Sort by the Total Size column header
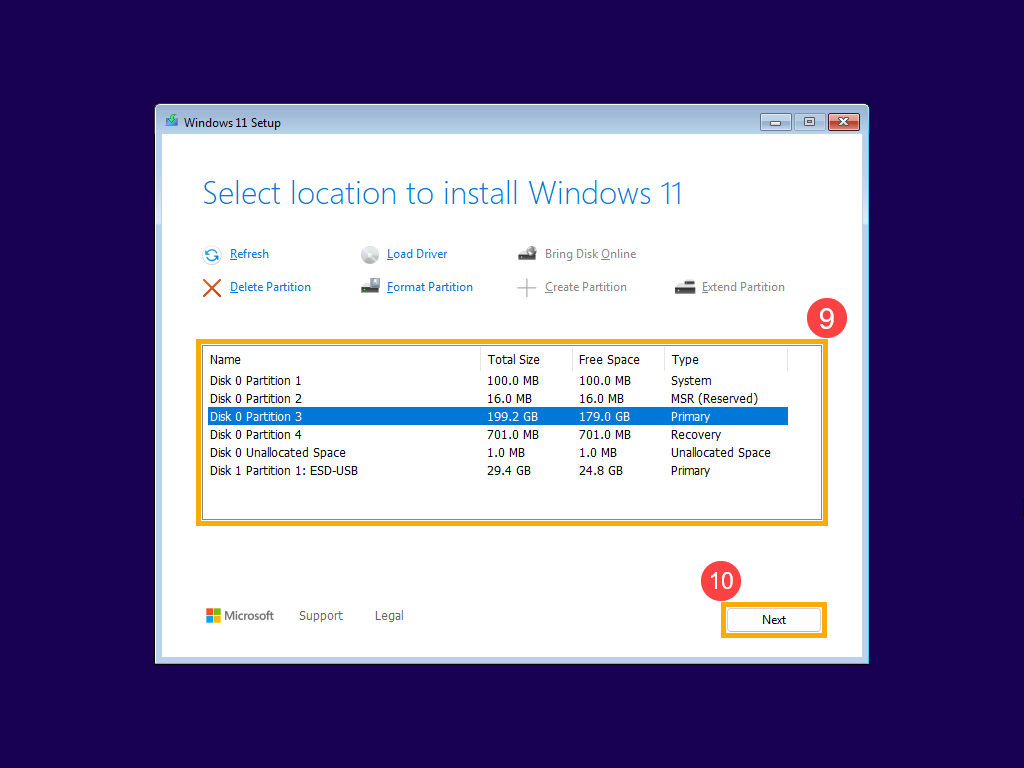1024x768 pixels. [x=526, y=360]
